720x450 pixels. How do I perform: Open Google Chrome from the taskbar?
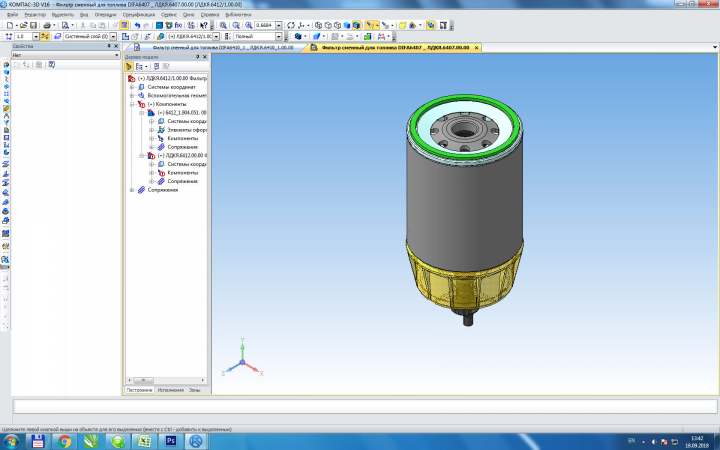pos(65,442)
